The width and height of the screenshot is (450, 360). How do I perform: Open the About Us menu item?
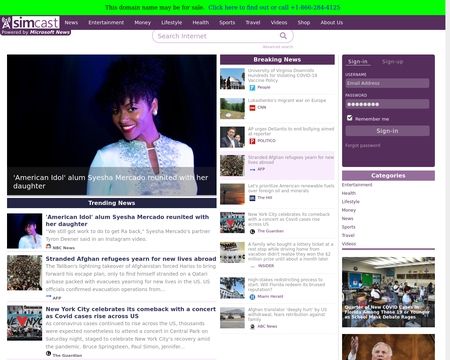pyautogui.click(x=332, y=23)
